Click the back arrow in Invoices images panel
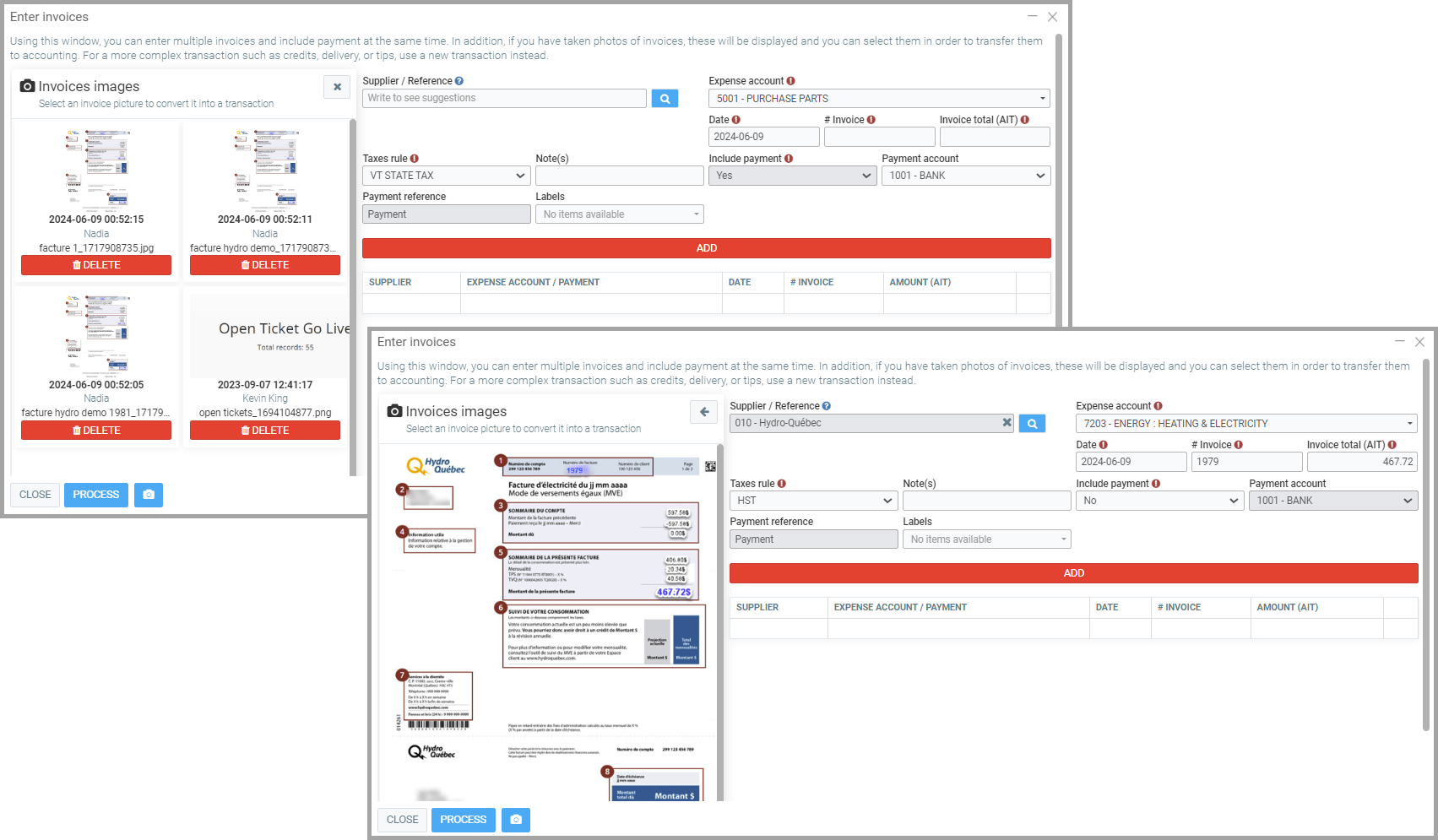 (x=704, y=412)
